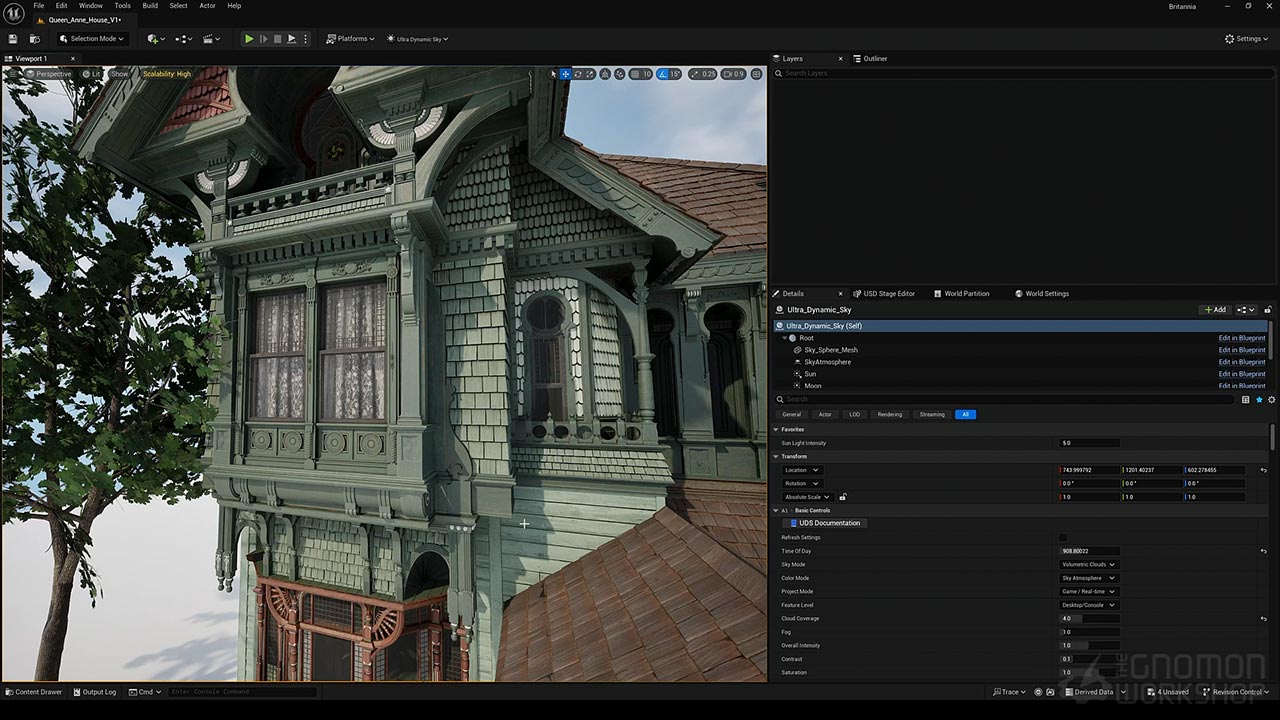Open the Sky Mode Volumetric Clouds dropdown

pyautogui.click(x=1088, y=564)
